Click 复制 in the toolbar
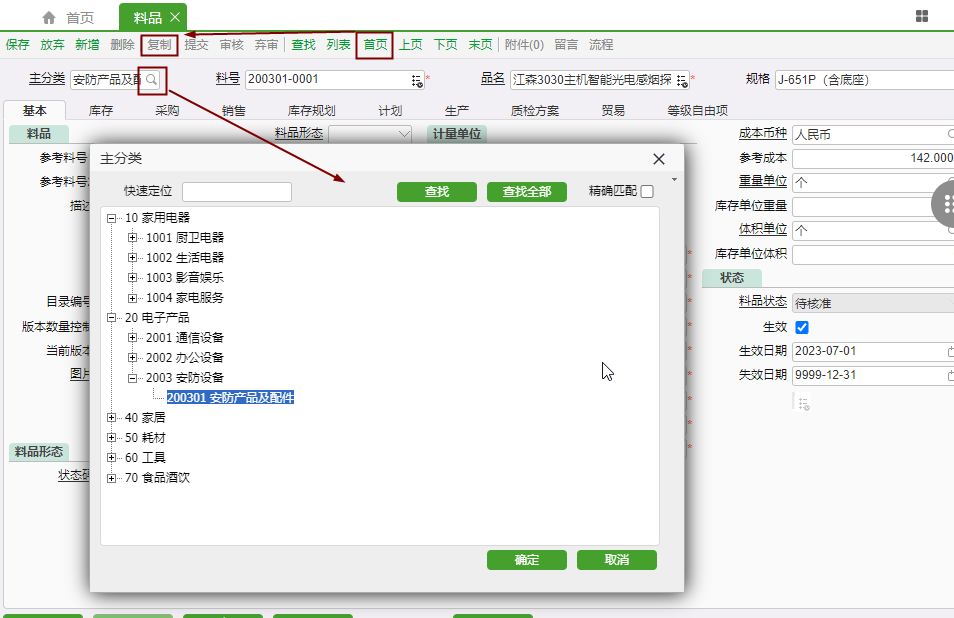This screenshot has height=618, width=954. click(x=158, y=45)
